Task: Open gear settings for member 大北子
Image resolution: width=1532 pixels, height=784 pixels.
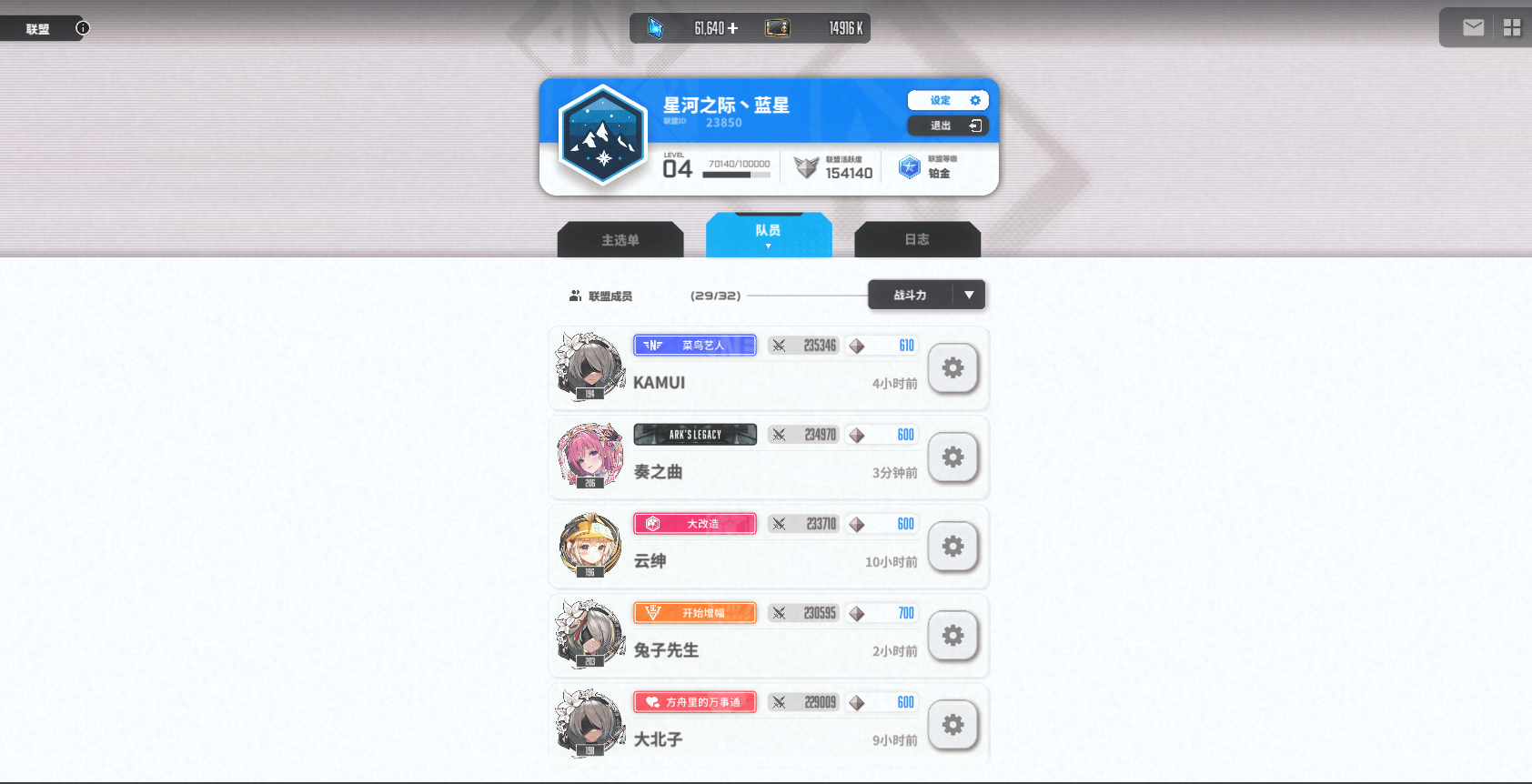Action: click(x=952, y=725)
